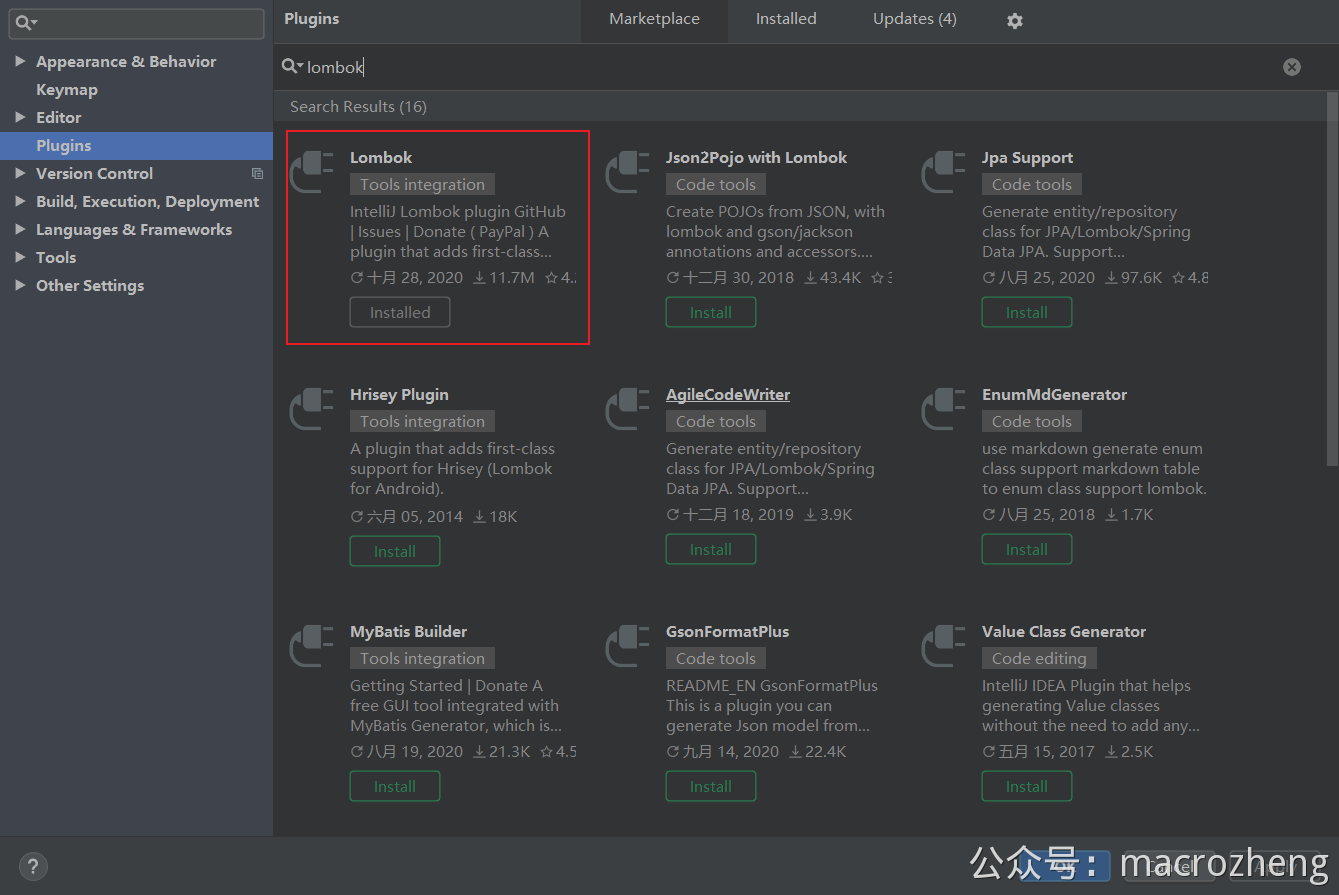Screen dimensions: 1339x895
Task: Click the EnumMdGenerator plugin icon
Action: pos(943,408)
